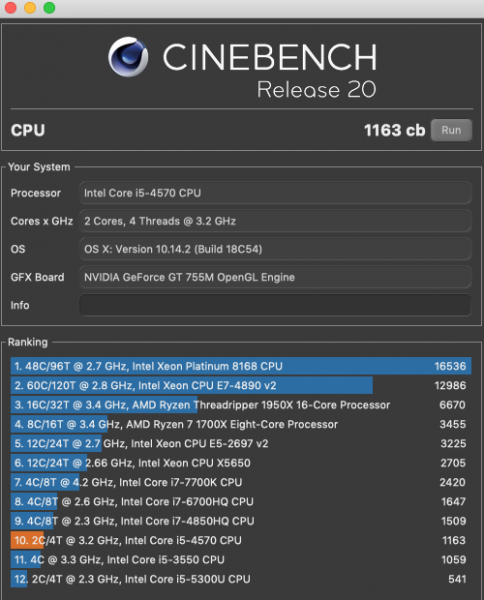Click the 1163 cb score value

(394, 130)
